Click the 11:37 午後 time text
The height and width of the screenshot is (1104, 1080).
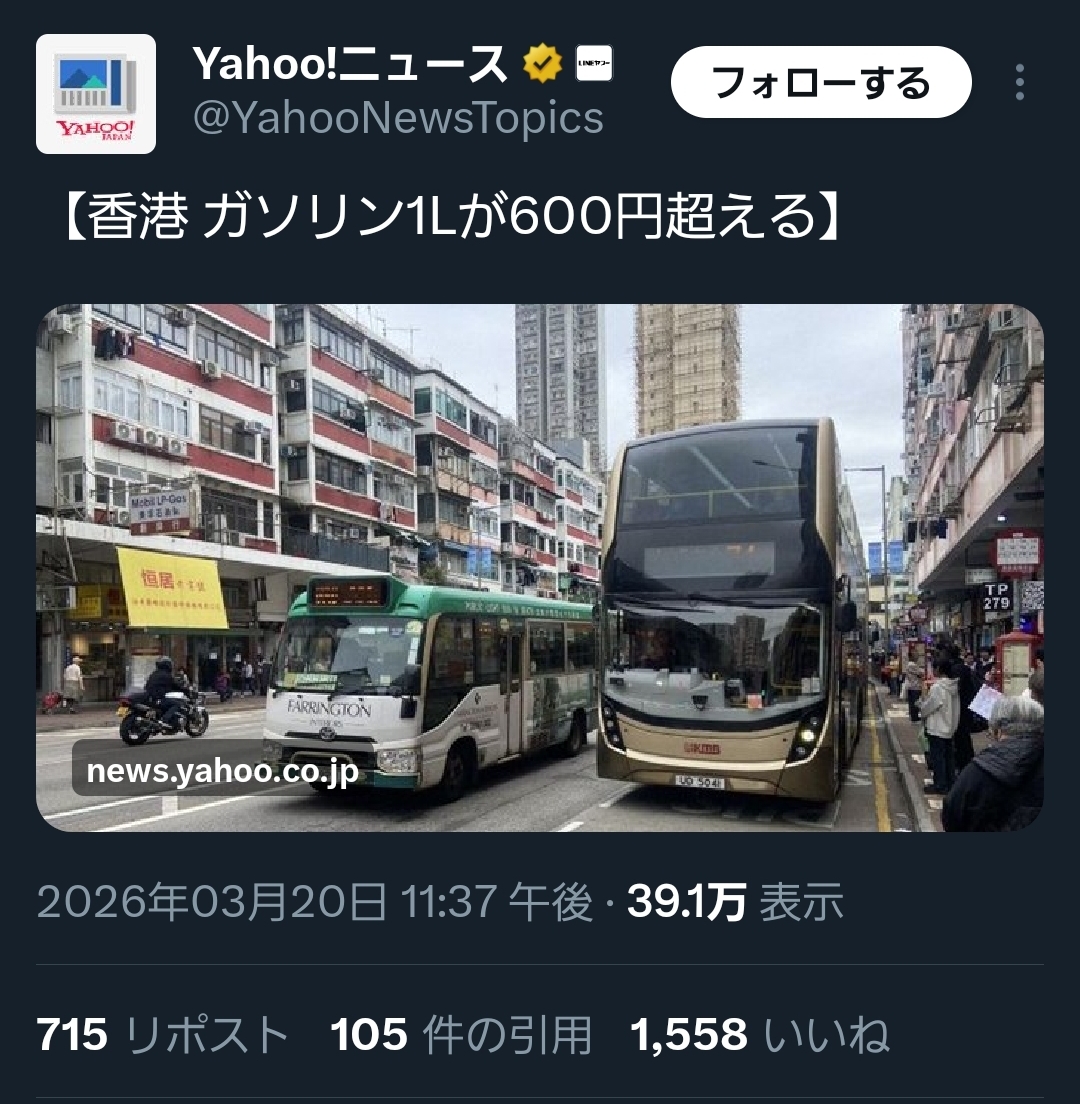pyautogui.click(x=496, y=901)
